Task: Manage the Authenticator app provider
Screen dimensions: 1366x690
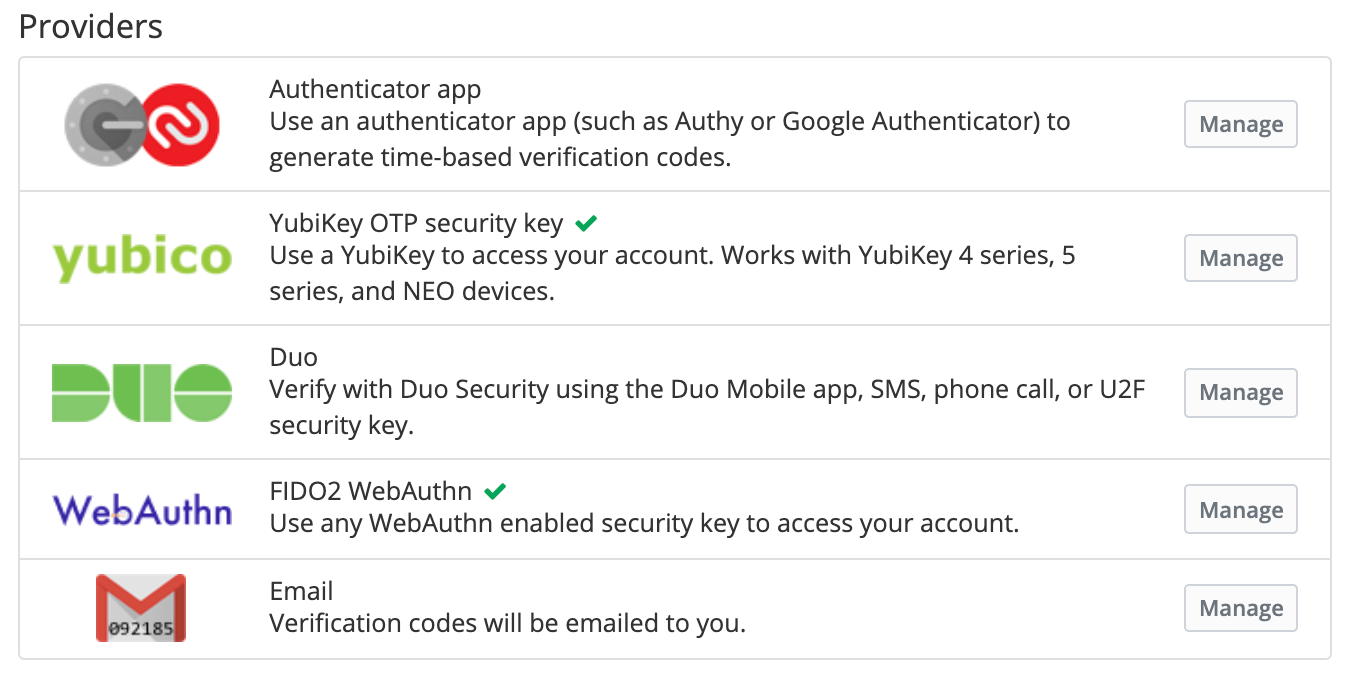Action: tap(1240, 124)
